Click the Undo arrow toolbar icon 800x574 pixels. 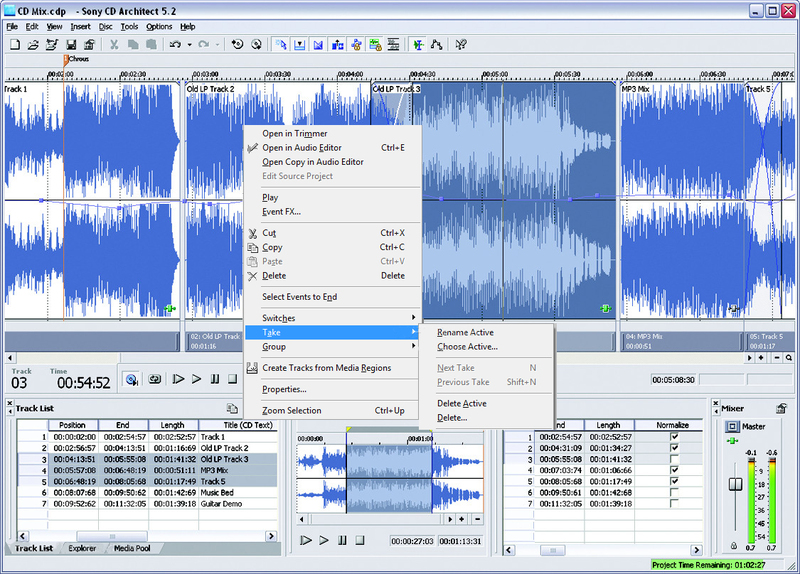point(175,45)
